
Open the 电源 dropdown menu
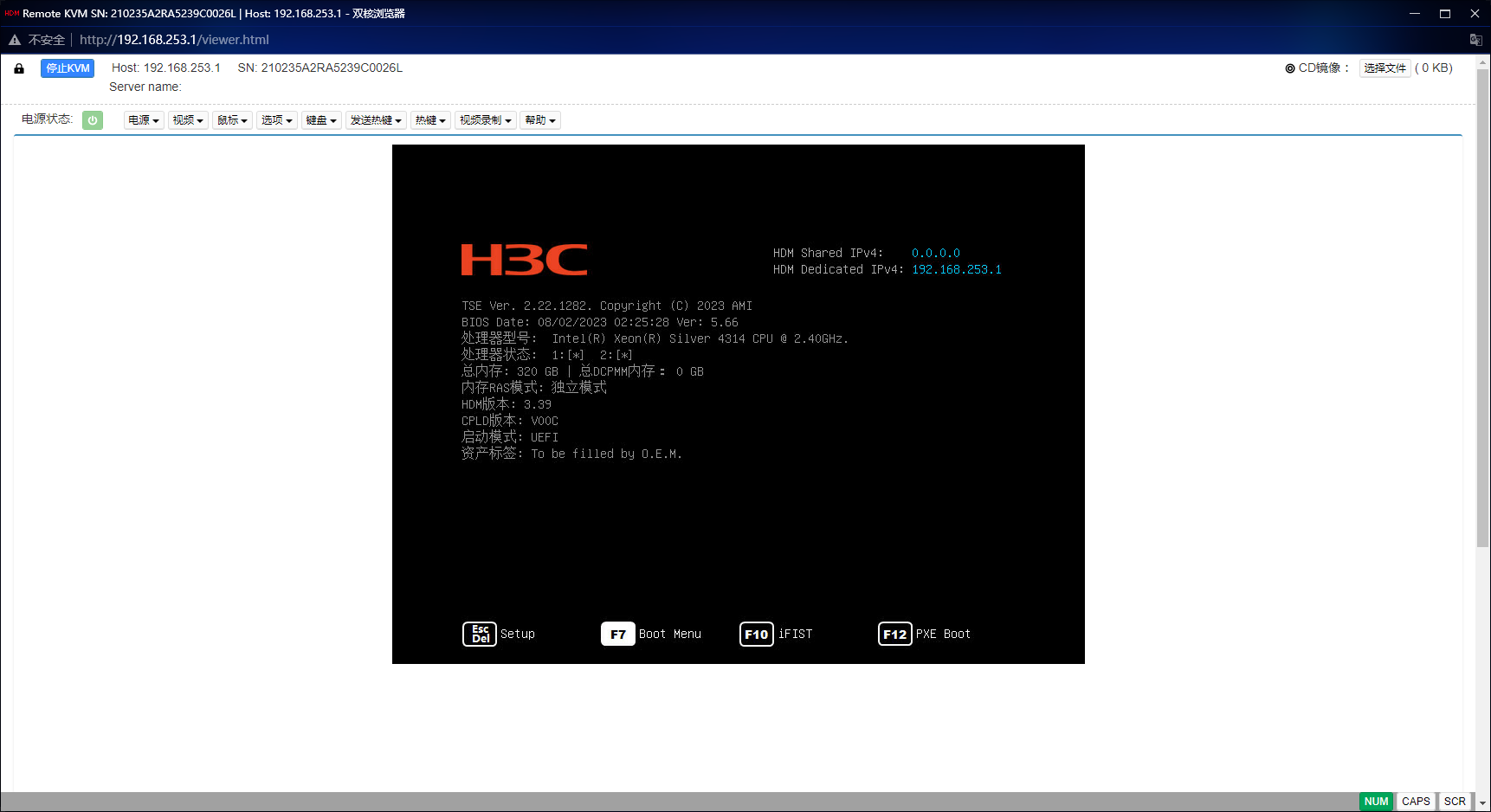[x=144, y=120]
